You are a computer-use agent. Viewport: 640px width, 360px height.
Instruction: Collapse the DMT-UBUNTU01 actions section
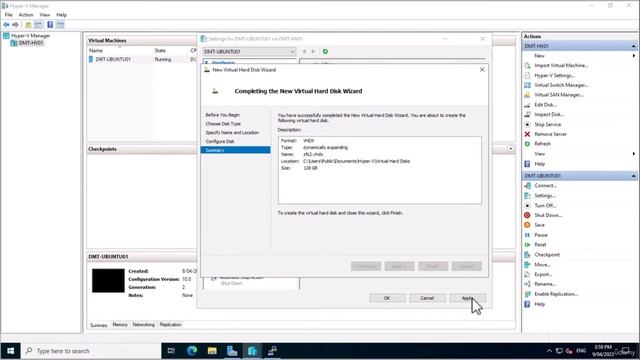pos(633,176)
